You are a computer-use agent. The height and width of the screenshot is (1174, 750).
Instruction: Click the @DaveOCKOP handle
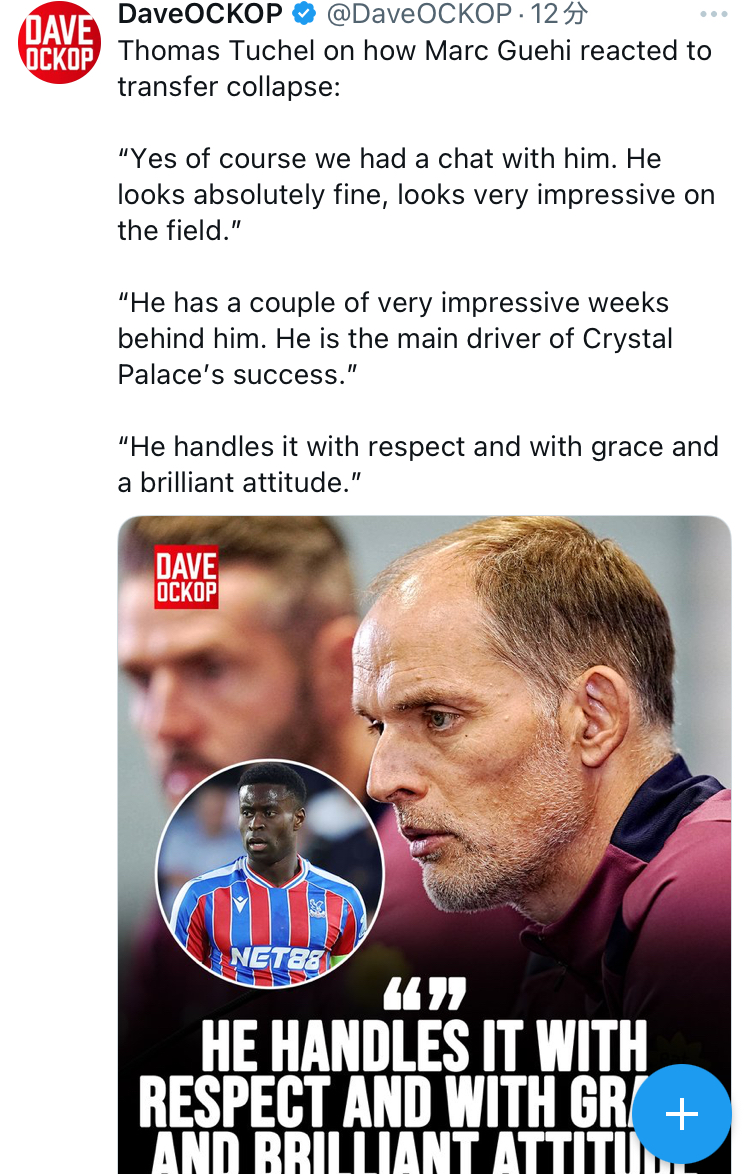418,14
